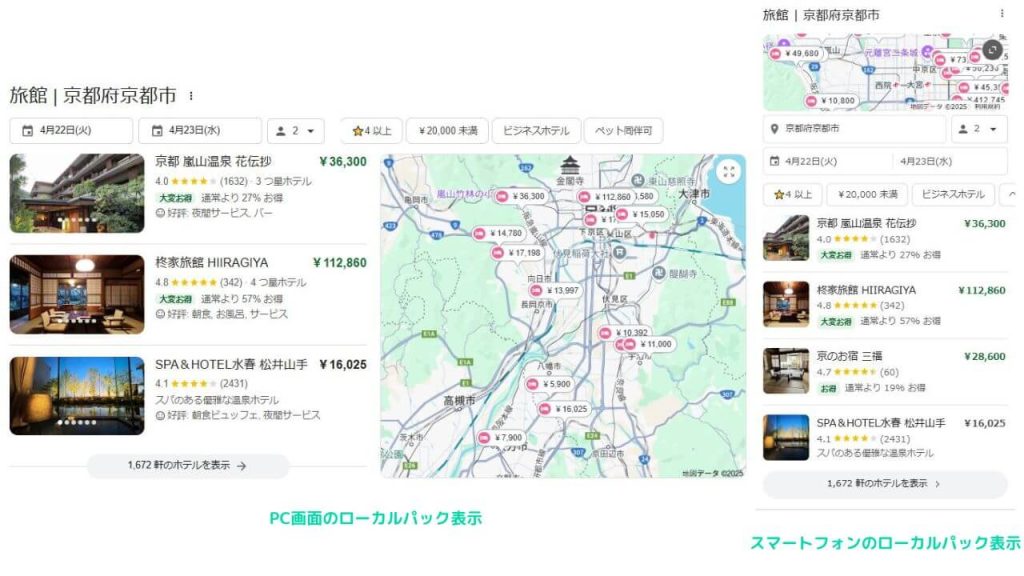Open the three-dot menu beside PC 旅館 title
Screen dimensions: 1024x576
click(x=191, y=96)
